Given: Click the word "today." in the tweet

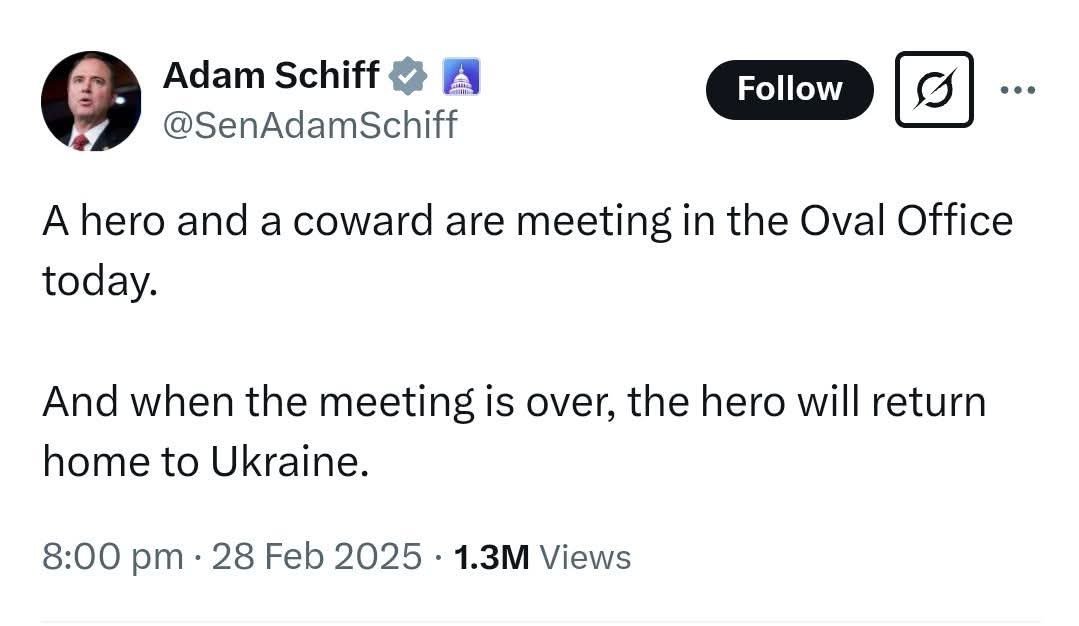Looking at the screenshot, I should tap(100, 281).
